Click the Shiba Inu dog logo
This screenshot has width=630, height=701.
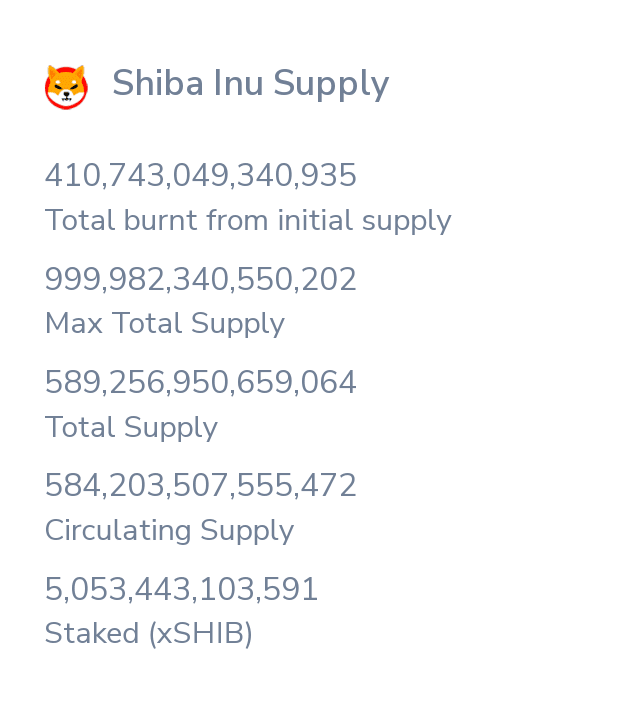click(x=66, y=86)
